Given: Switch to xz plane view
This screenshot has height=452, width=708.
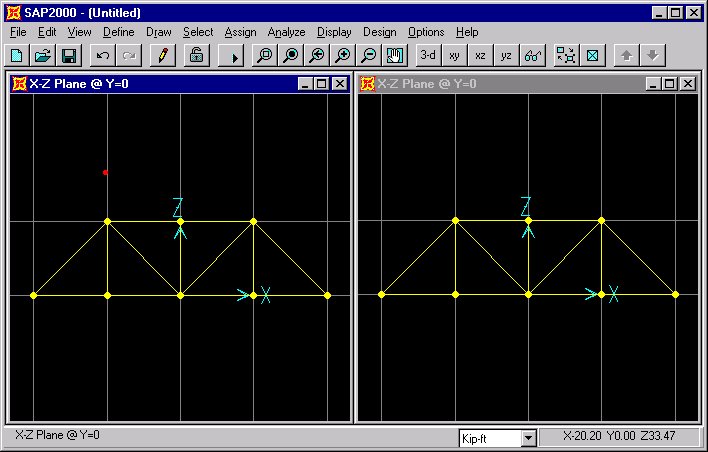Looking at the screenshot, I should click(x=481, y=56).
